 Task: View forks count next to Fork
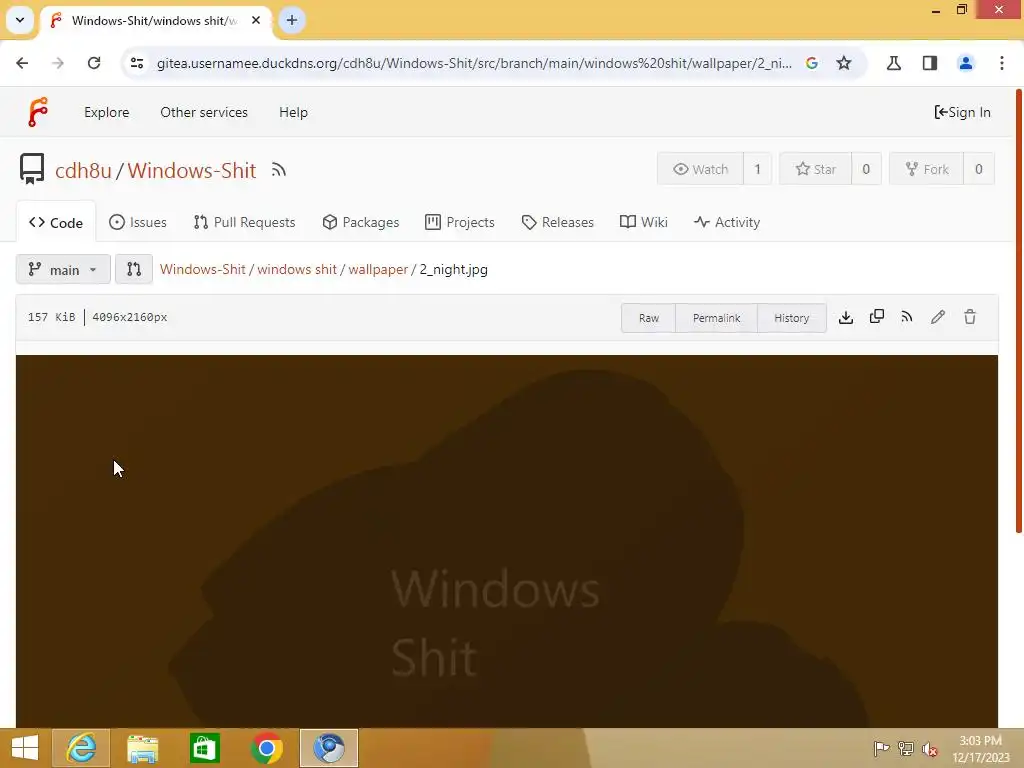coord(978,169)
